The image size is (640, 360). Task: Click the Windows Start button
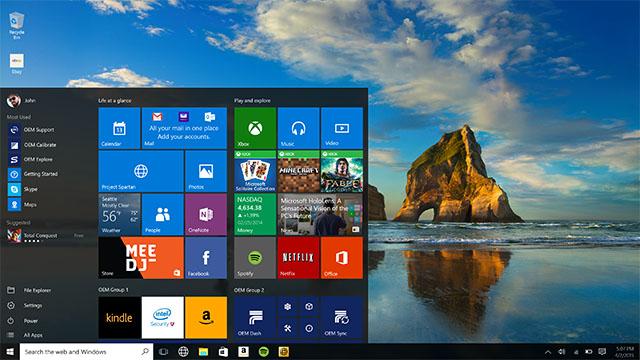pos(10,352)
